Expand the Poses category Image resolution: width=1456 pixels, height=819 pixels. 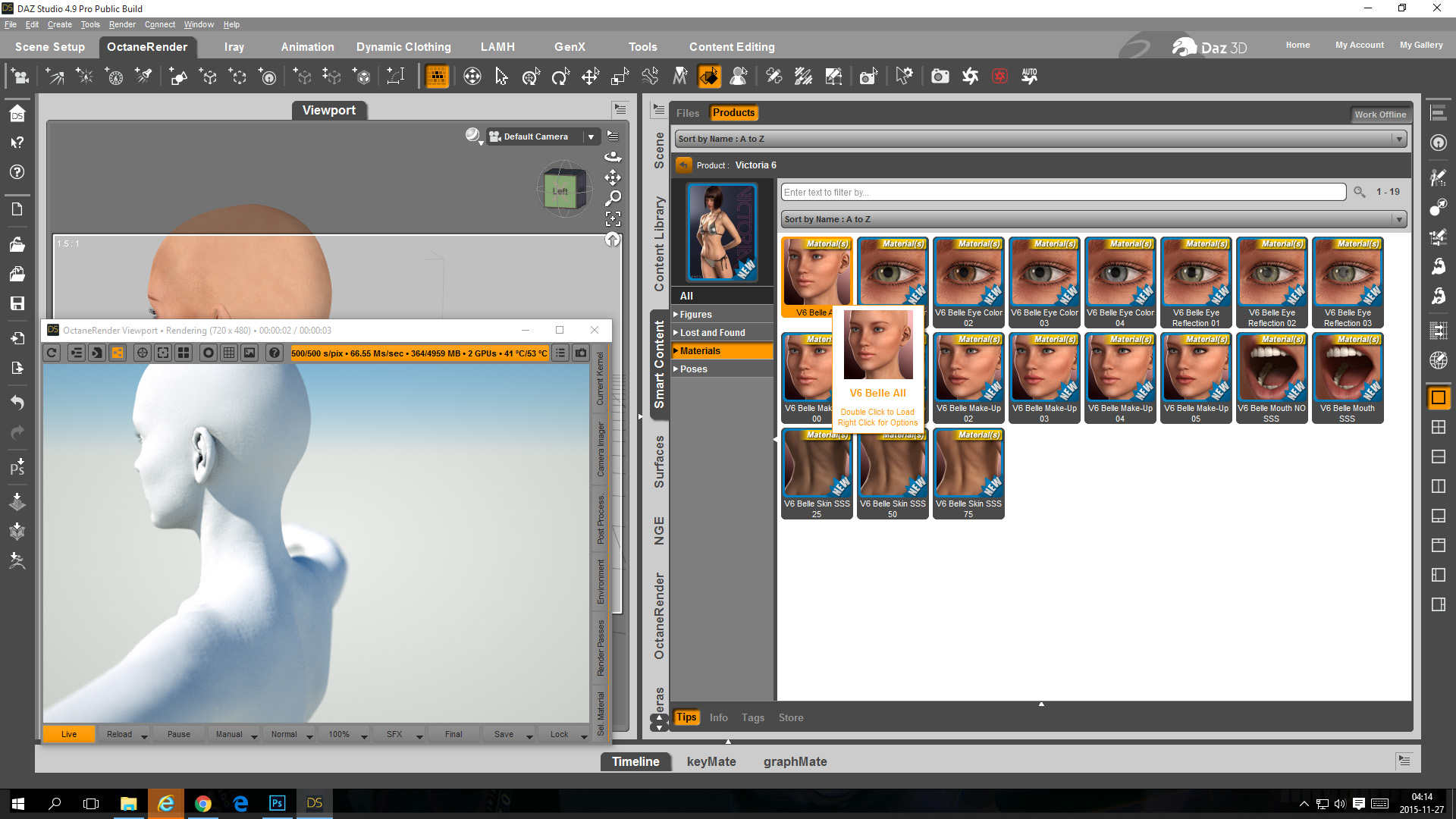tap(723, 369)
